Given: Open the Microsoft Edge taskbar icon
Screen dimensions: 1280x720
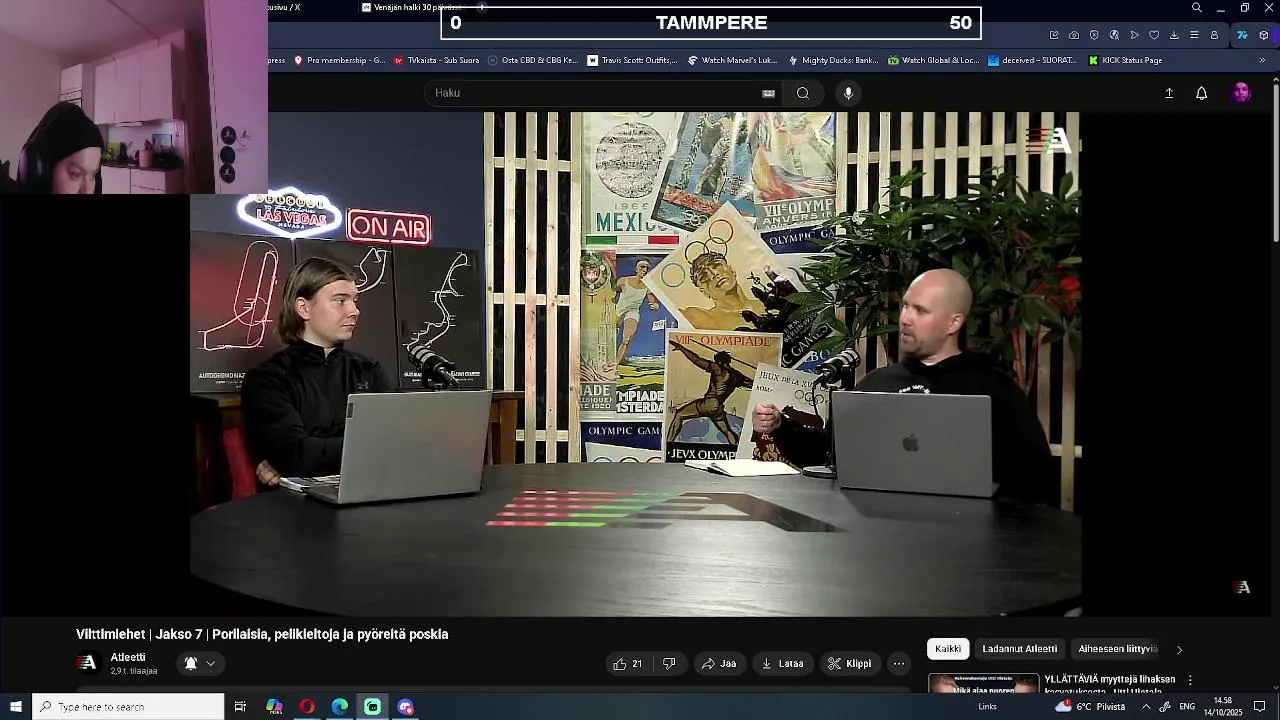Looking at the screenshot, I should (x=340, y=707).
